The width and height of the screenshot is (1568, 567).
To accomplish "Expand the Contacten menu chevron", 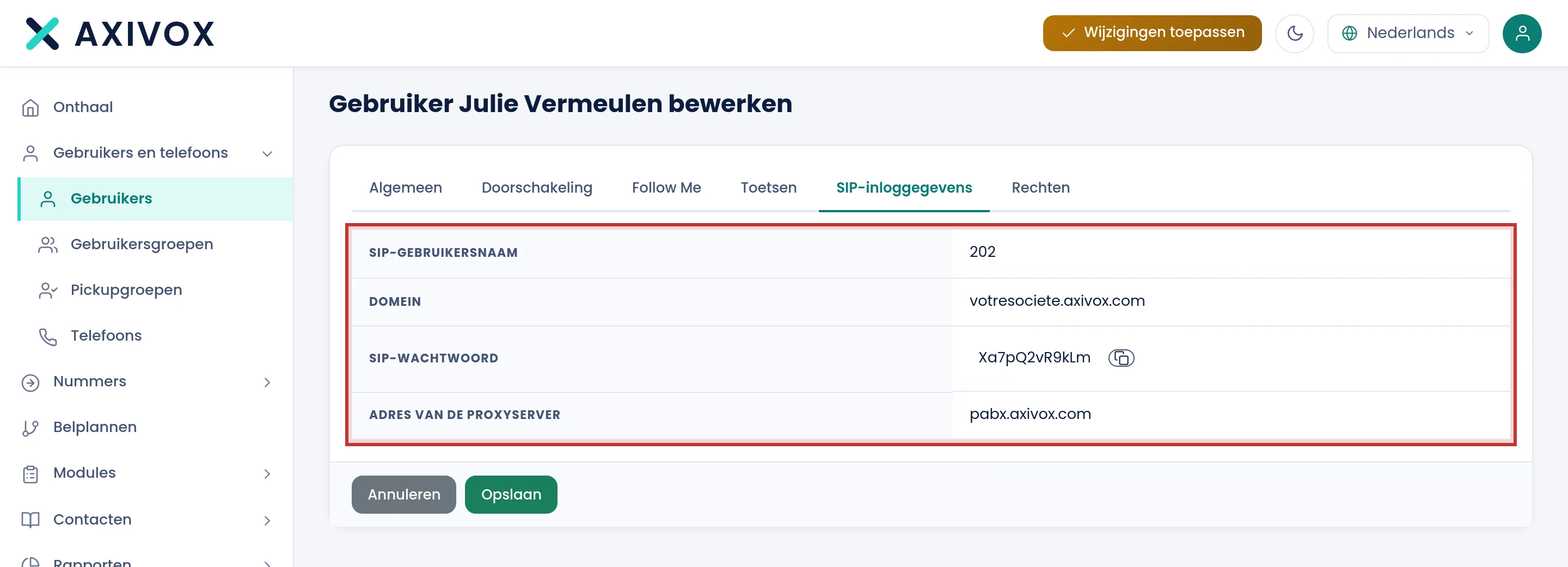I will tap(267, 520).
